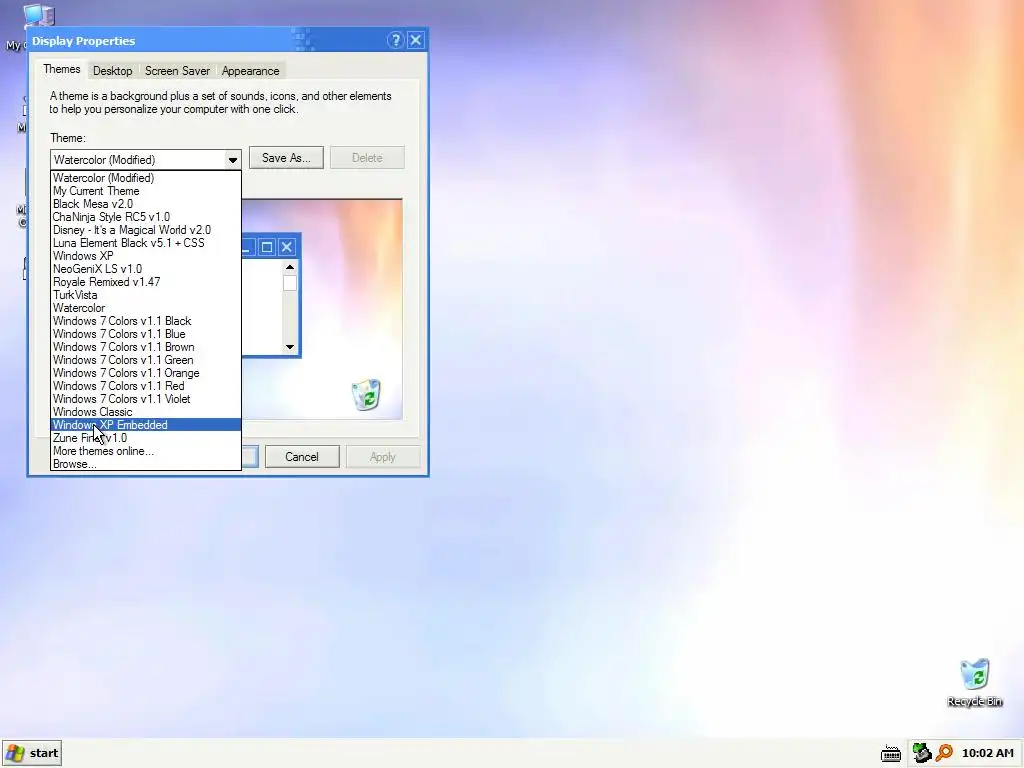Choose the Browse... entry
Screen dimensions: 1024x768
[146, 464]
